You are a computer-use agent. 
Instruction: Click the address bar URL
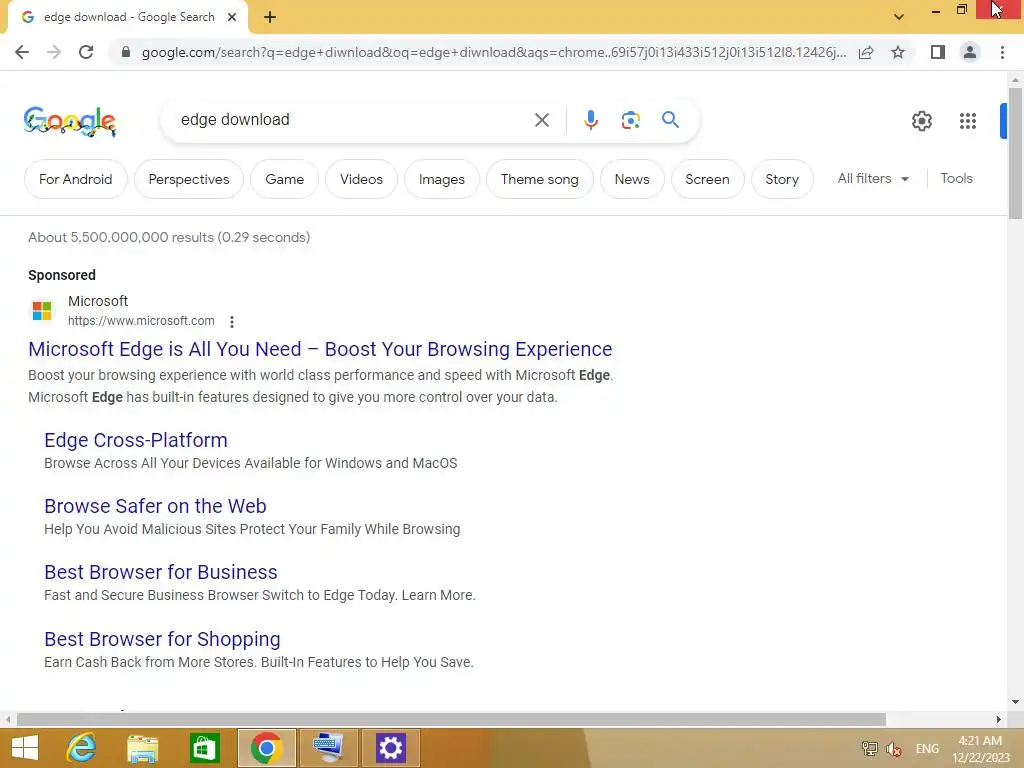(494, 52)
